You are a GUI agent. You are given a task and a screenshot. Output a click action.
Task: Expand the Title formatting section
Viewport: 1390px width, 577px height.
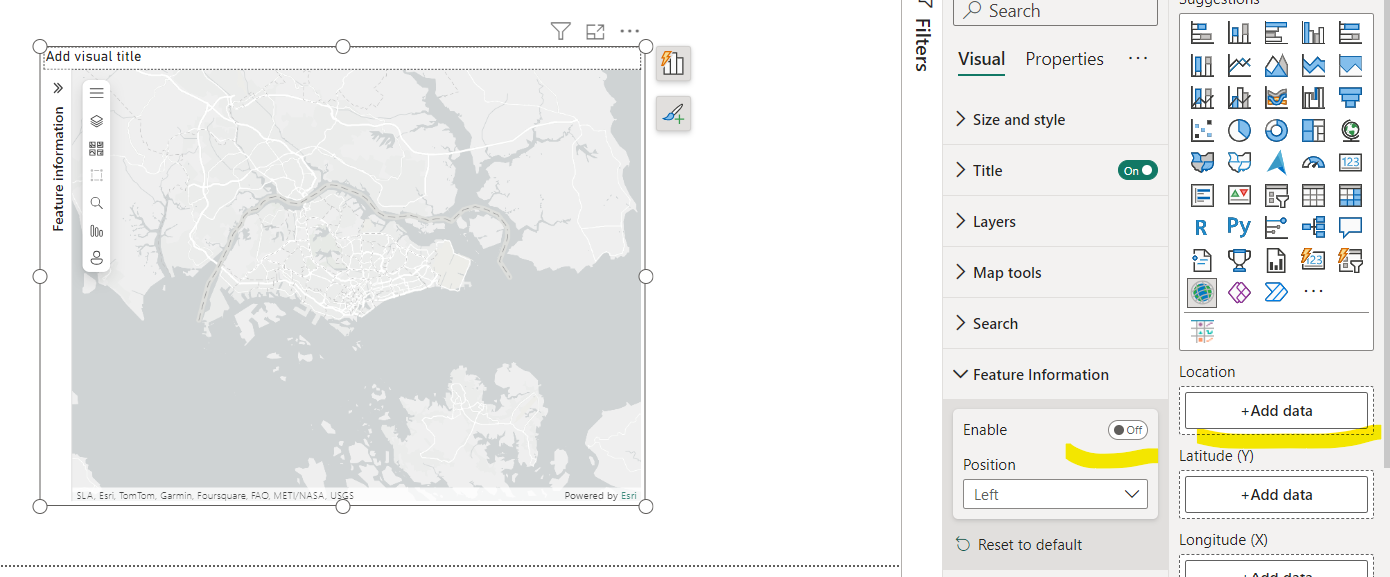(x=1030, y=170)
